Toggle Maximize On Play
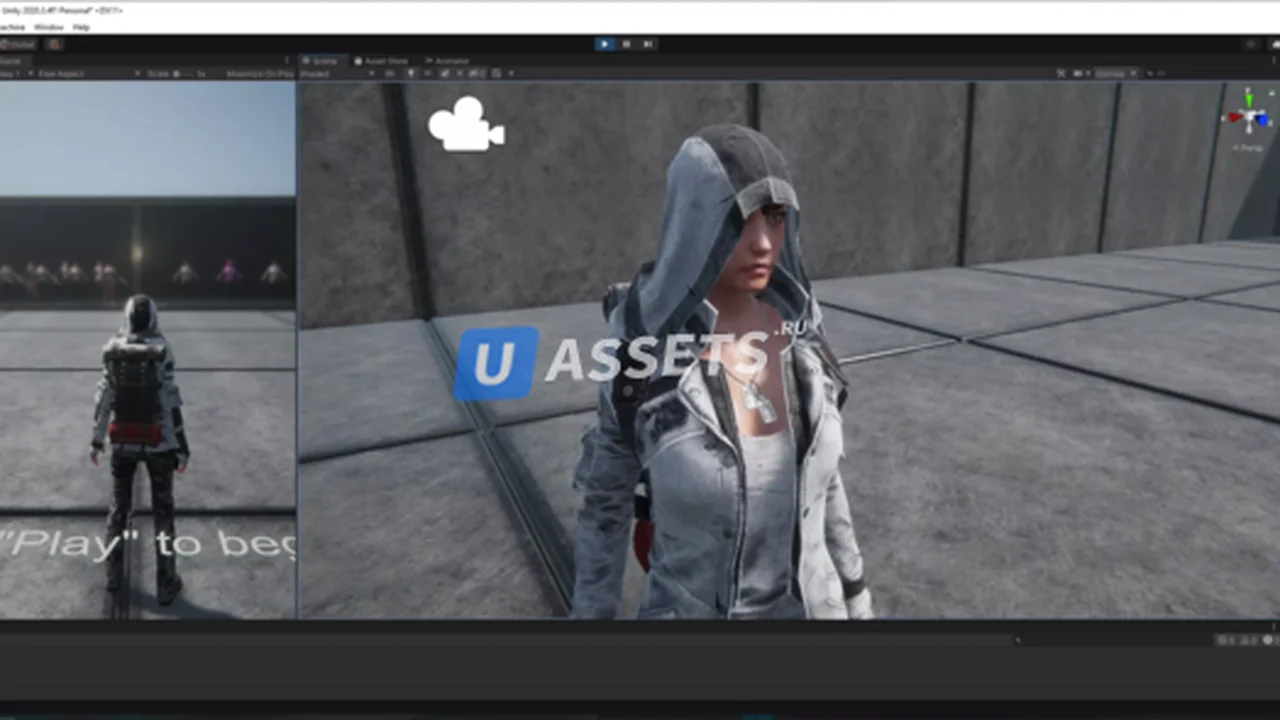Viewport: 1280px width, 720px height. (x=260, y=73)
